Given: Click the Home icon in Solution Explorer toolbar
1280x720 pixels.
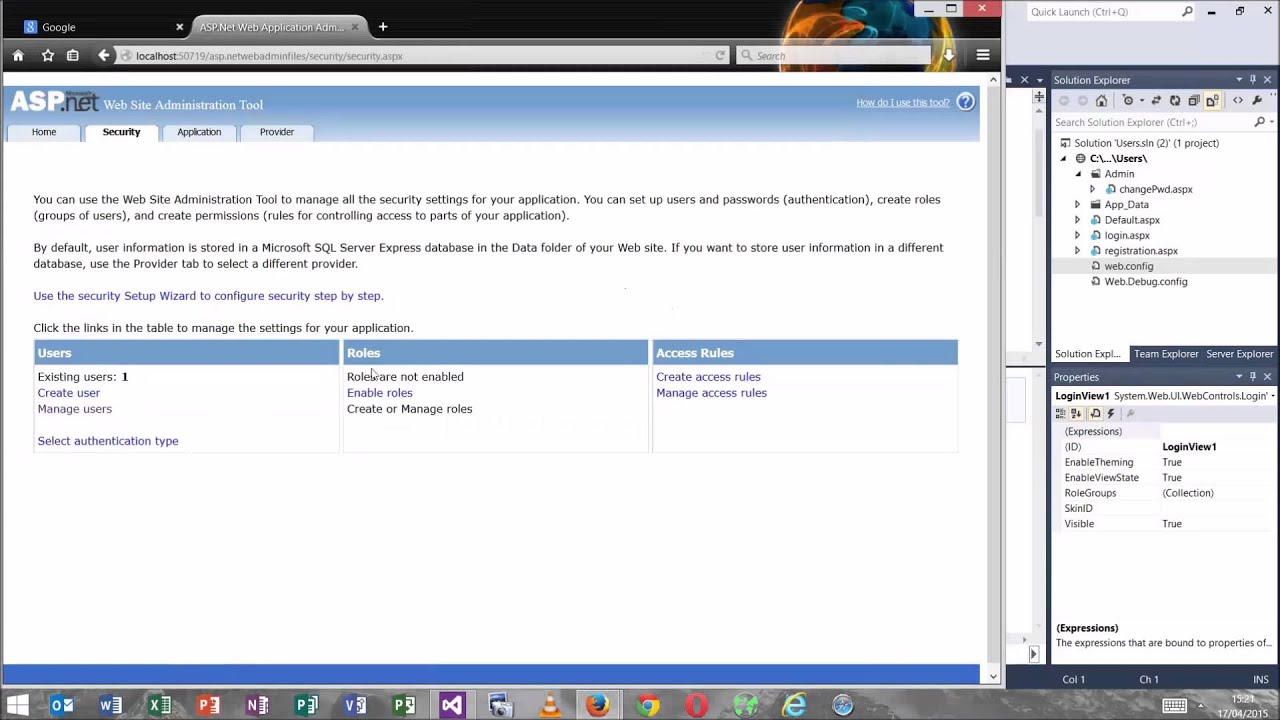Looking at the screenshot, I should click(x=1101, y=101).
